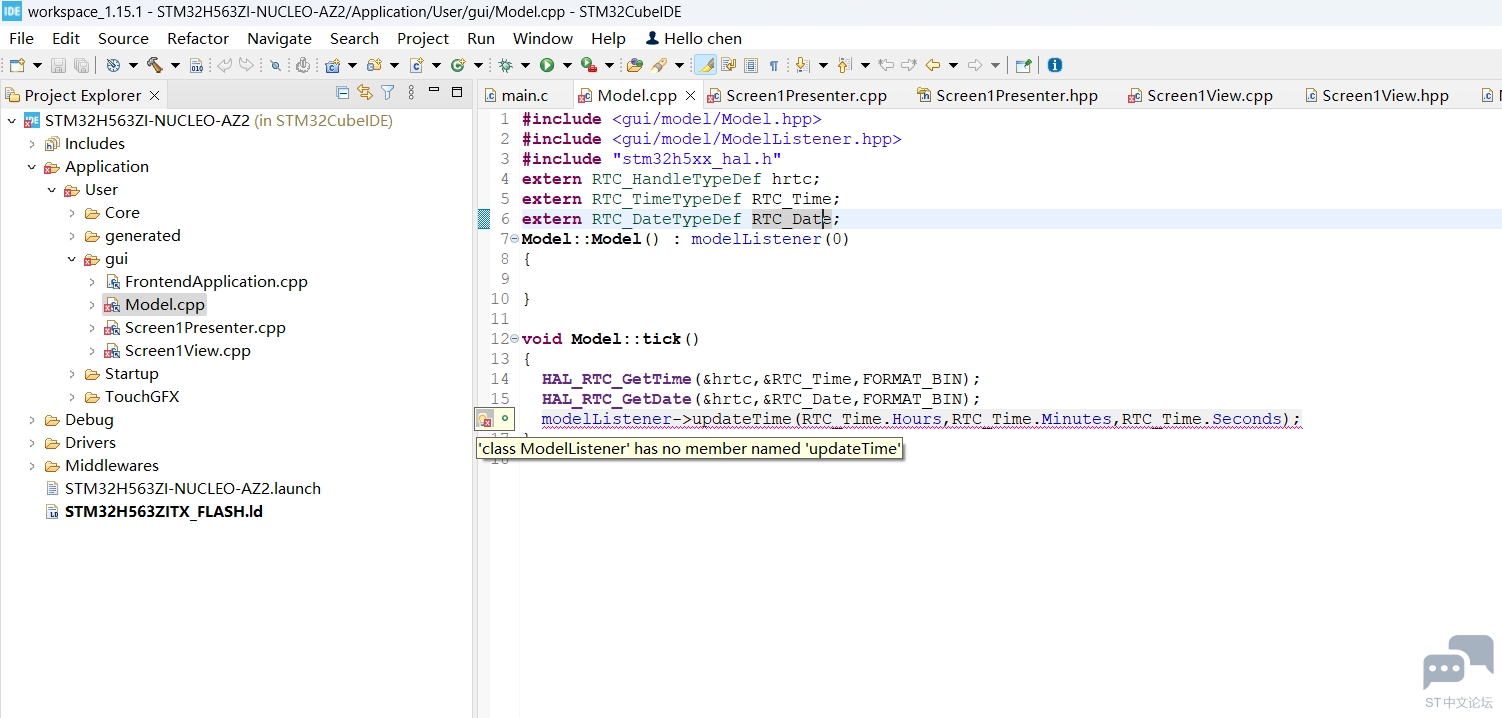The height and width of the screenshot is (718, 1502).
Task: Click the New Class green C icon
Action: (458, 65)
